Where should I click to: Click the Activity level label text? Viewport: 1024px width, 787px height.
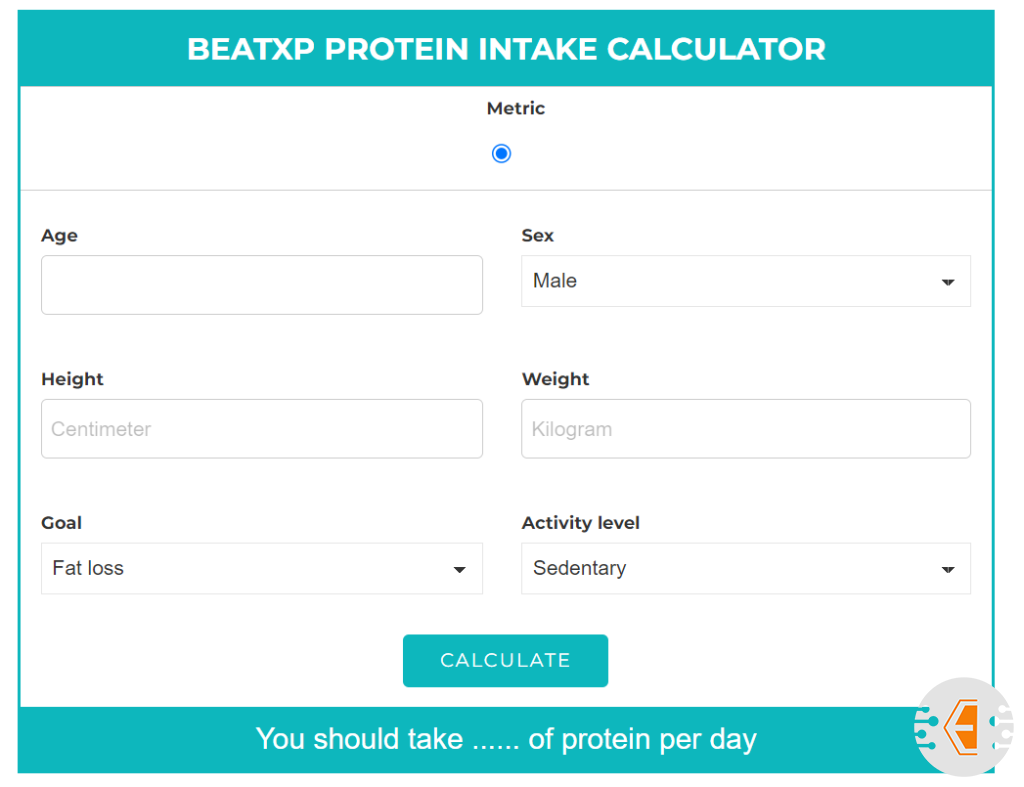pyautogui.click(x=580, y=523)
